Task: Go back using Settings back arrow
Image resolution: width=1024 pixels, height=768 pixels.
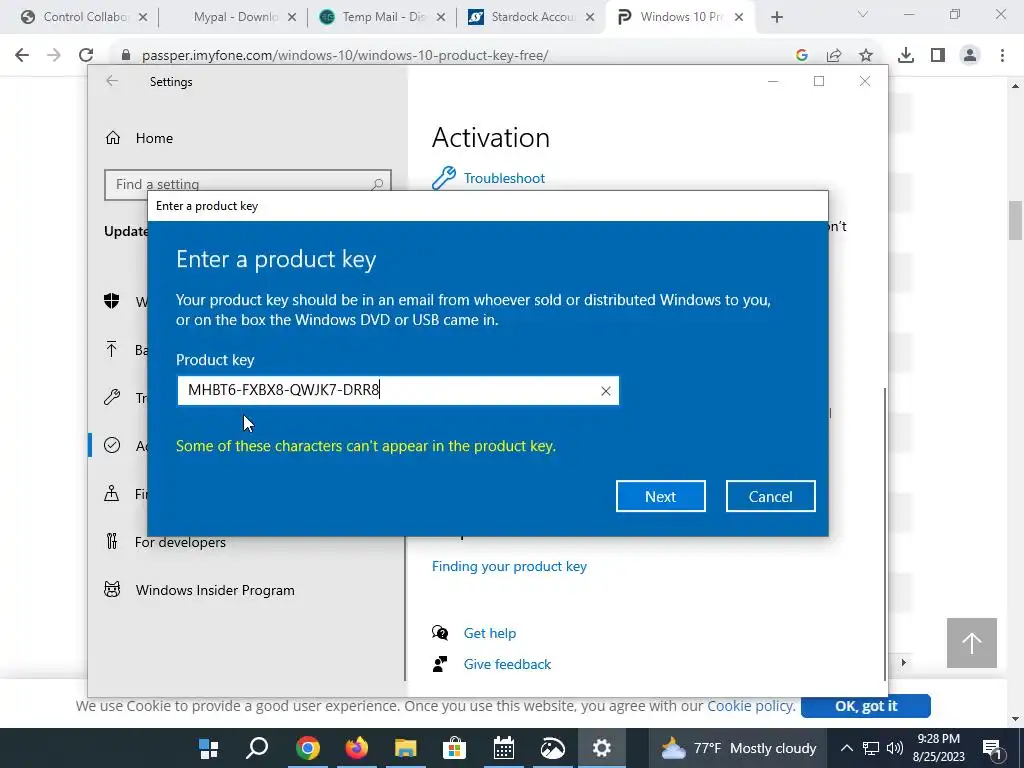Action: (112, 81)
